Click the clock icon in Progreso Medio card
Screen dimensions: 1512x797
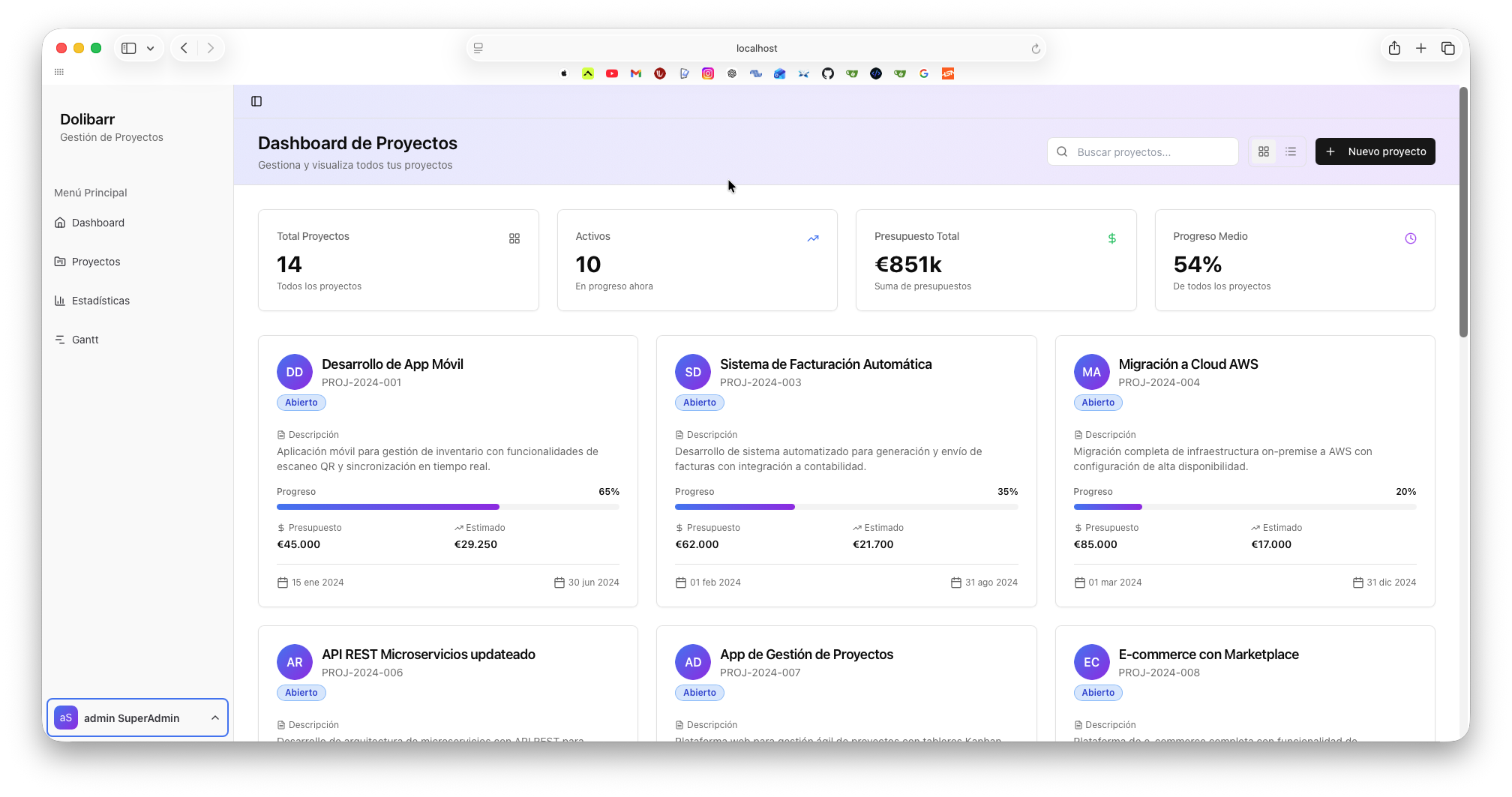click(x=1411, y=238)
